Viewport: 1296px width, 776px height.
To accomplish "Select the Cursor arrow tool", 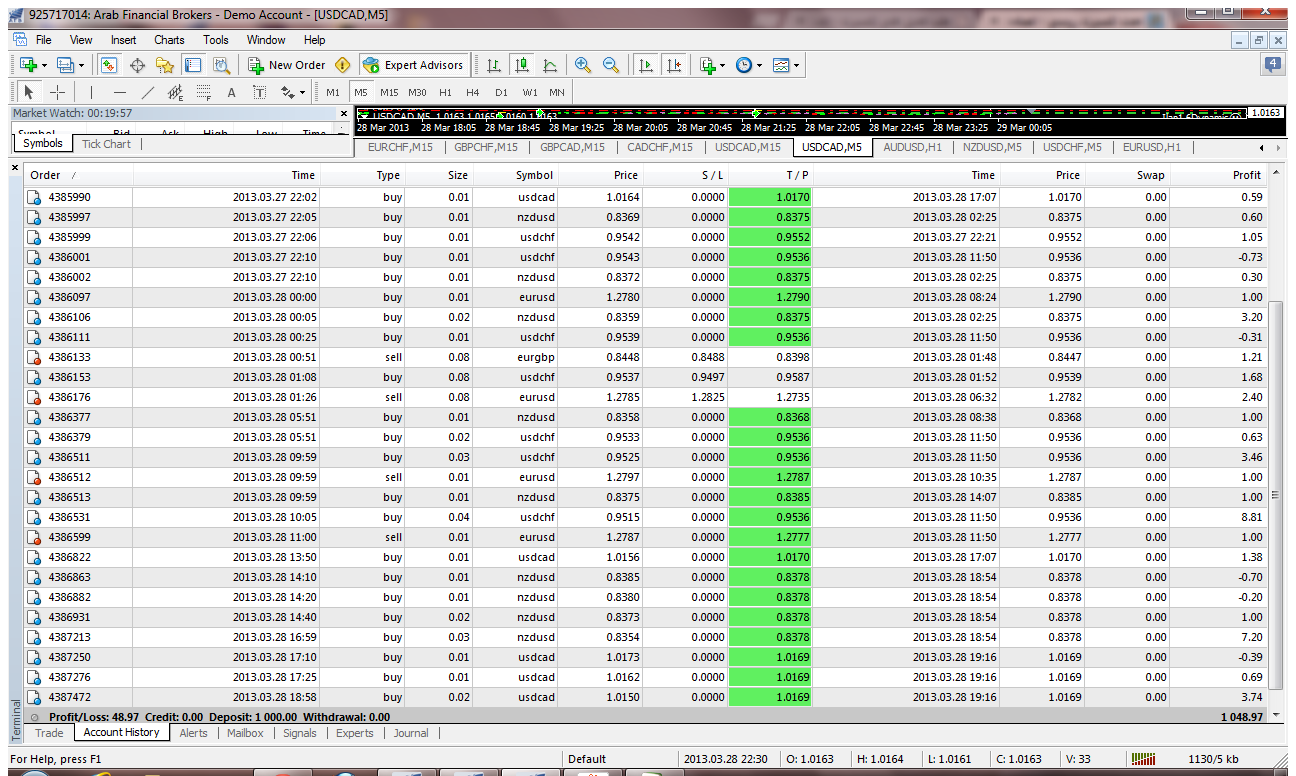I will point(28,92).
